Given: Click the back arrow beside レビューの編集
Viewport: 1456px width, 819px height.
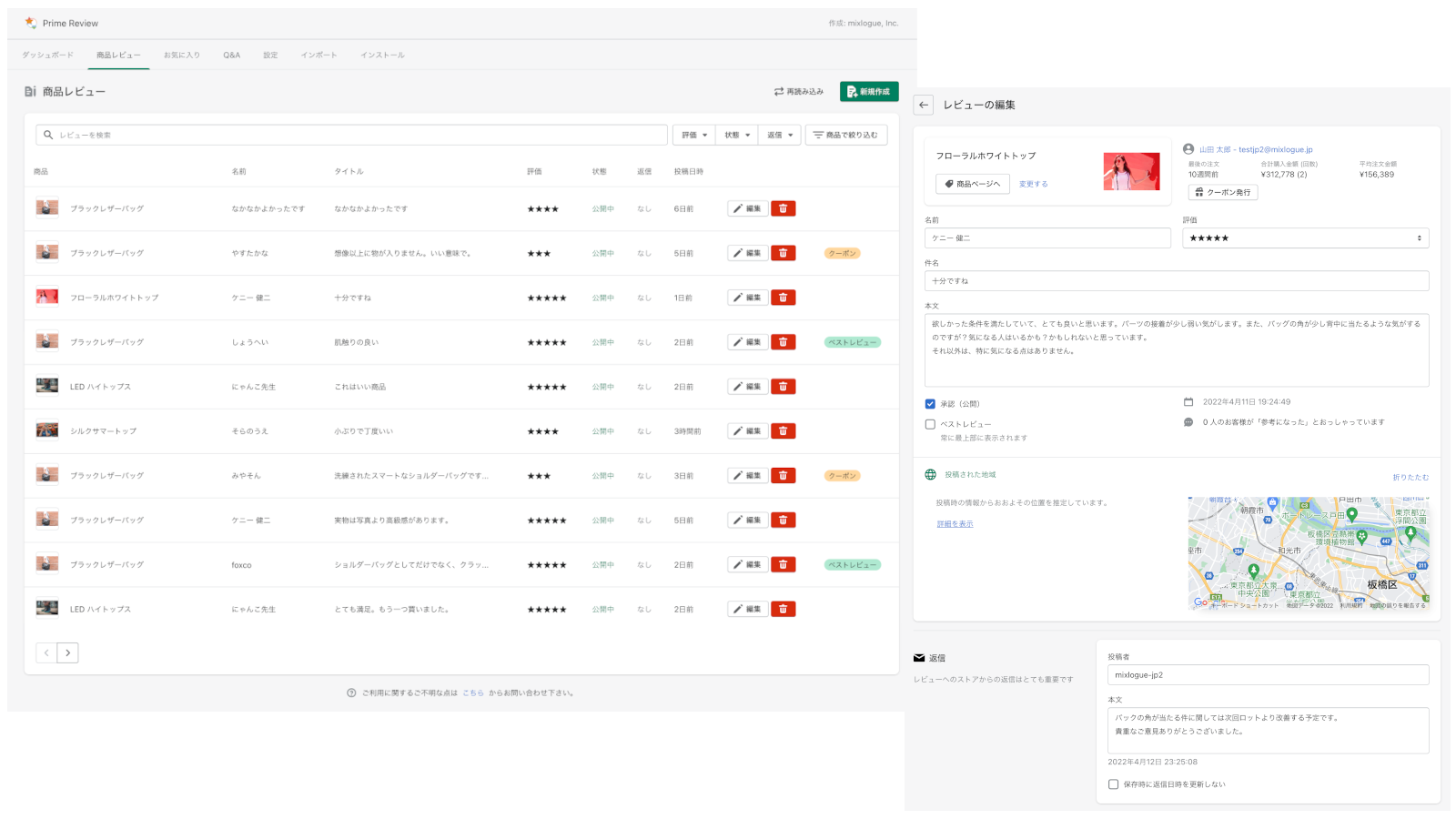Looking at the screenshot, I should (924, 105).
